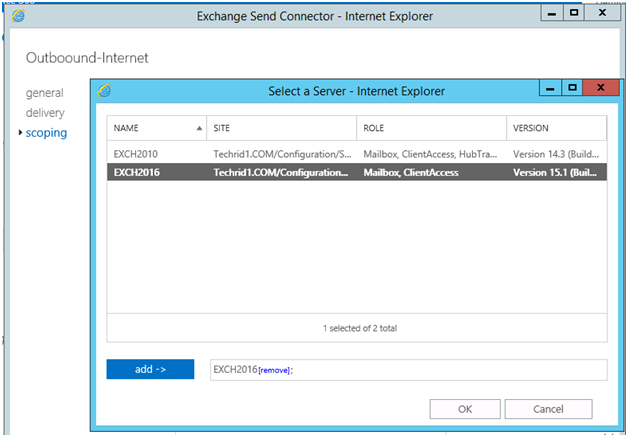Sort by SITE column header

coord(282,128)
